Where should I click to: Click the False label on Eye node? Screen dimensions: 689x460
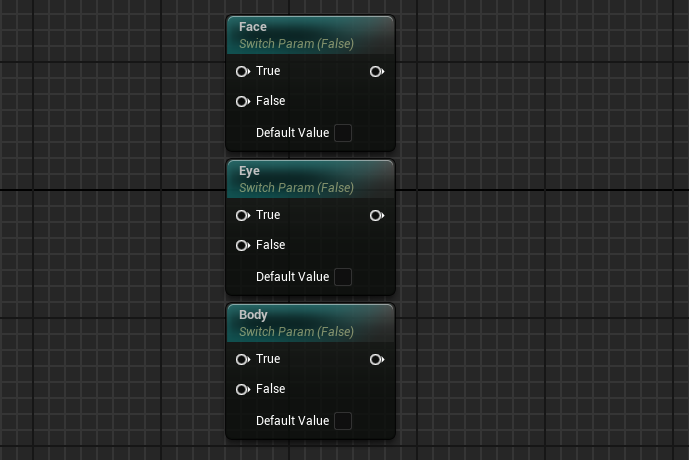(271, 245)
